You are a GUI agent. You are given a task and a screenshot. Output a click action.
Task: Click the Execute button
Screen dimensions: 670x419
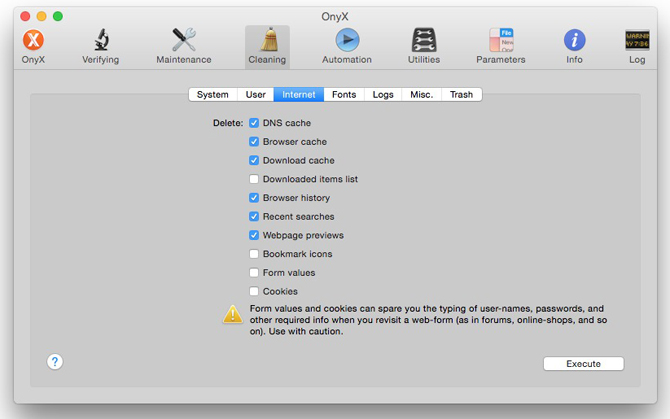tap(584, 363)
